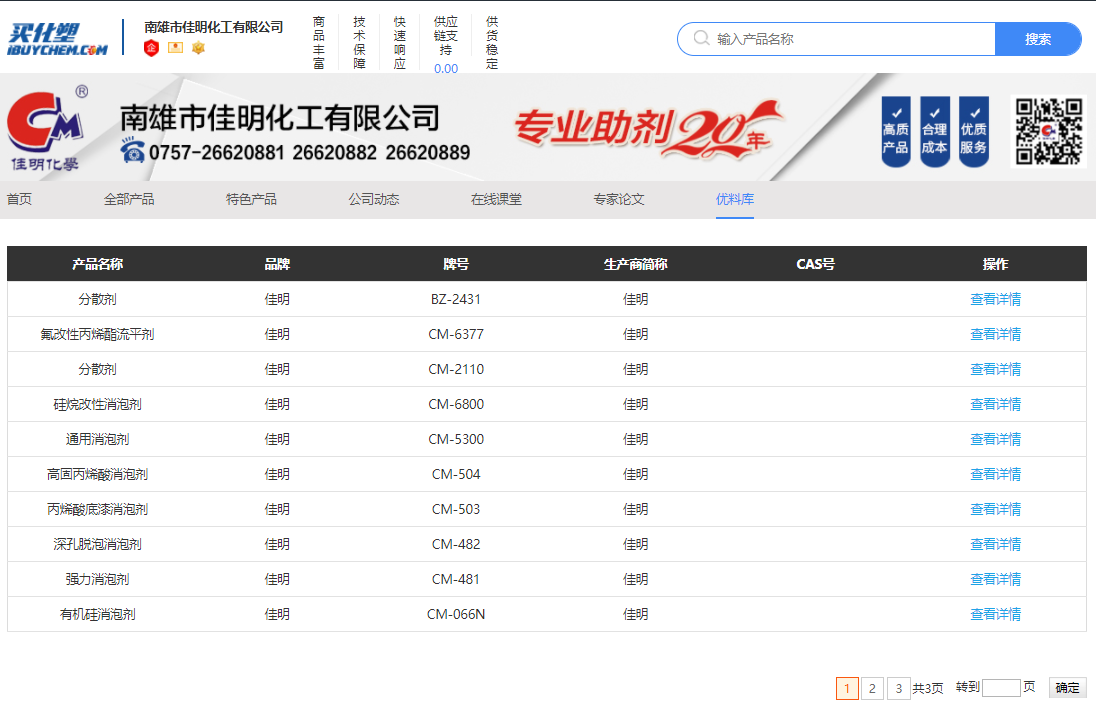View details for CM-6377
The image size is (1096, 712).
(x=995, y=335)
